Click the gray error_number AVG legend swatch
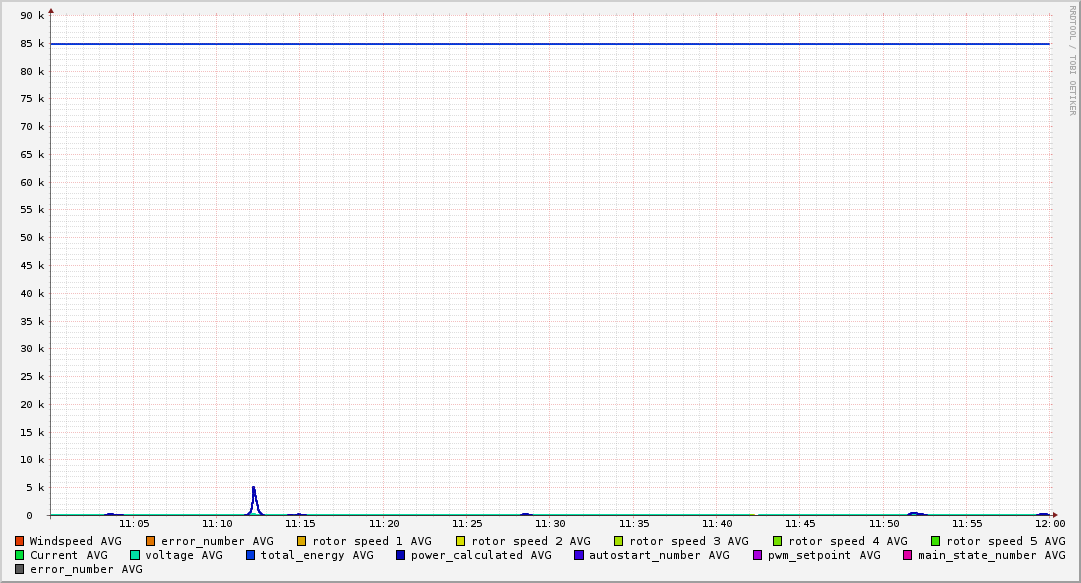The width and height of the screenshot is (1081, 583). tap(20, 569)
